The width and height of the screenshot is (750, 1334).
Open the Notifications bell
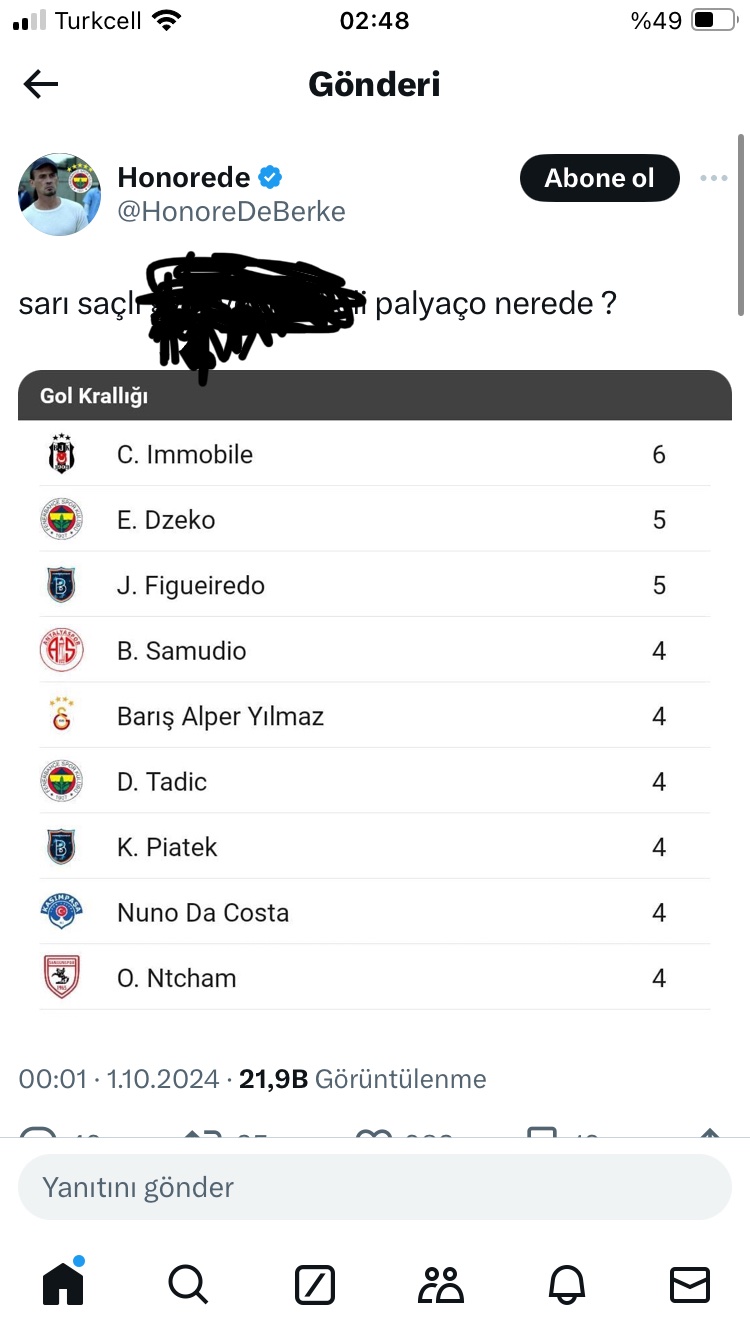(x=566, y=1284)
